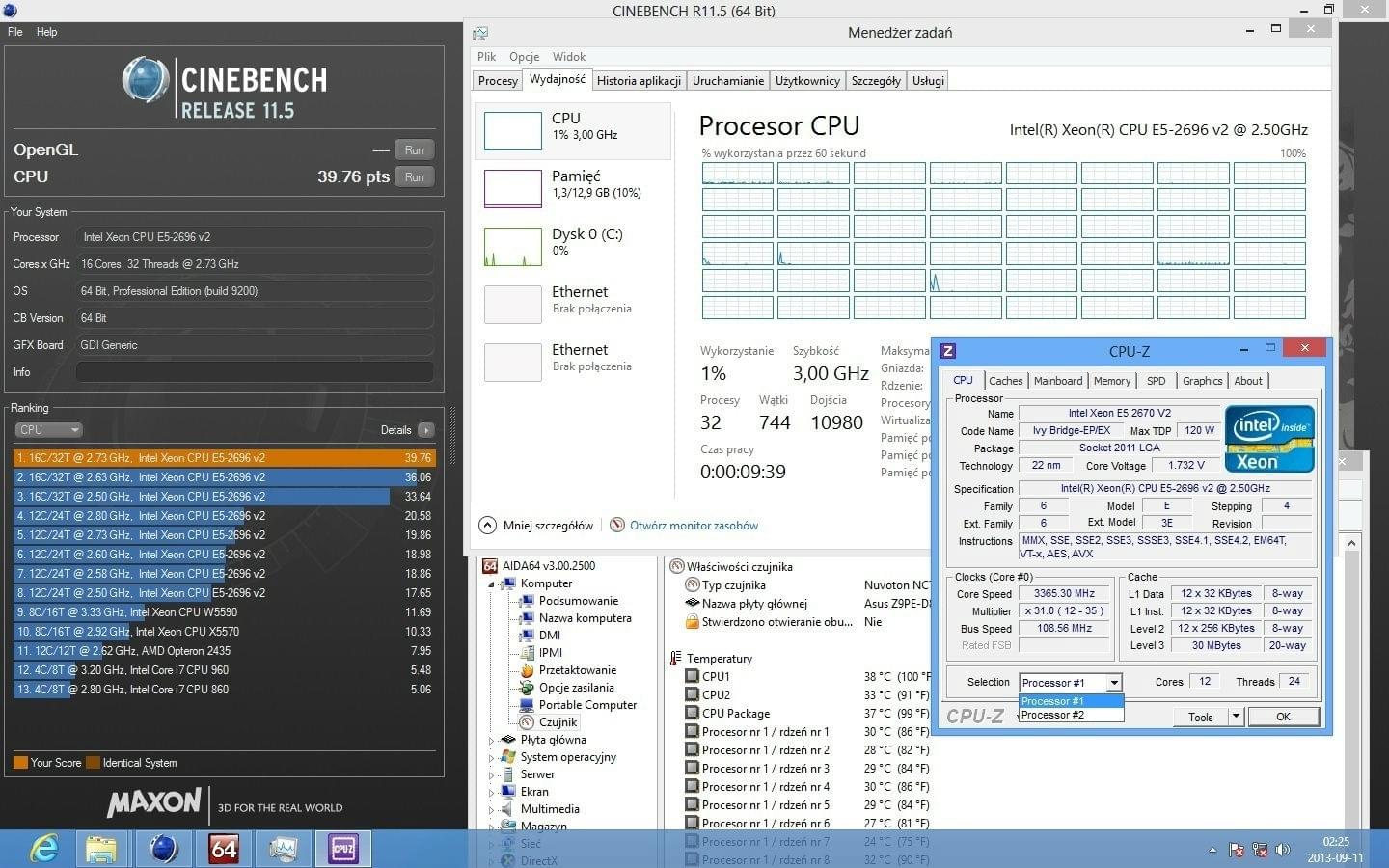Open Caches tab in CPU-Z
The width and height of the screenshot is (1389, 868).
[x=1005, y=381]
